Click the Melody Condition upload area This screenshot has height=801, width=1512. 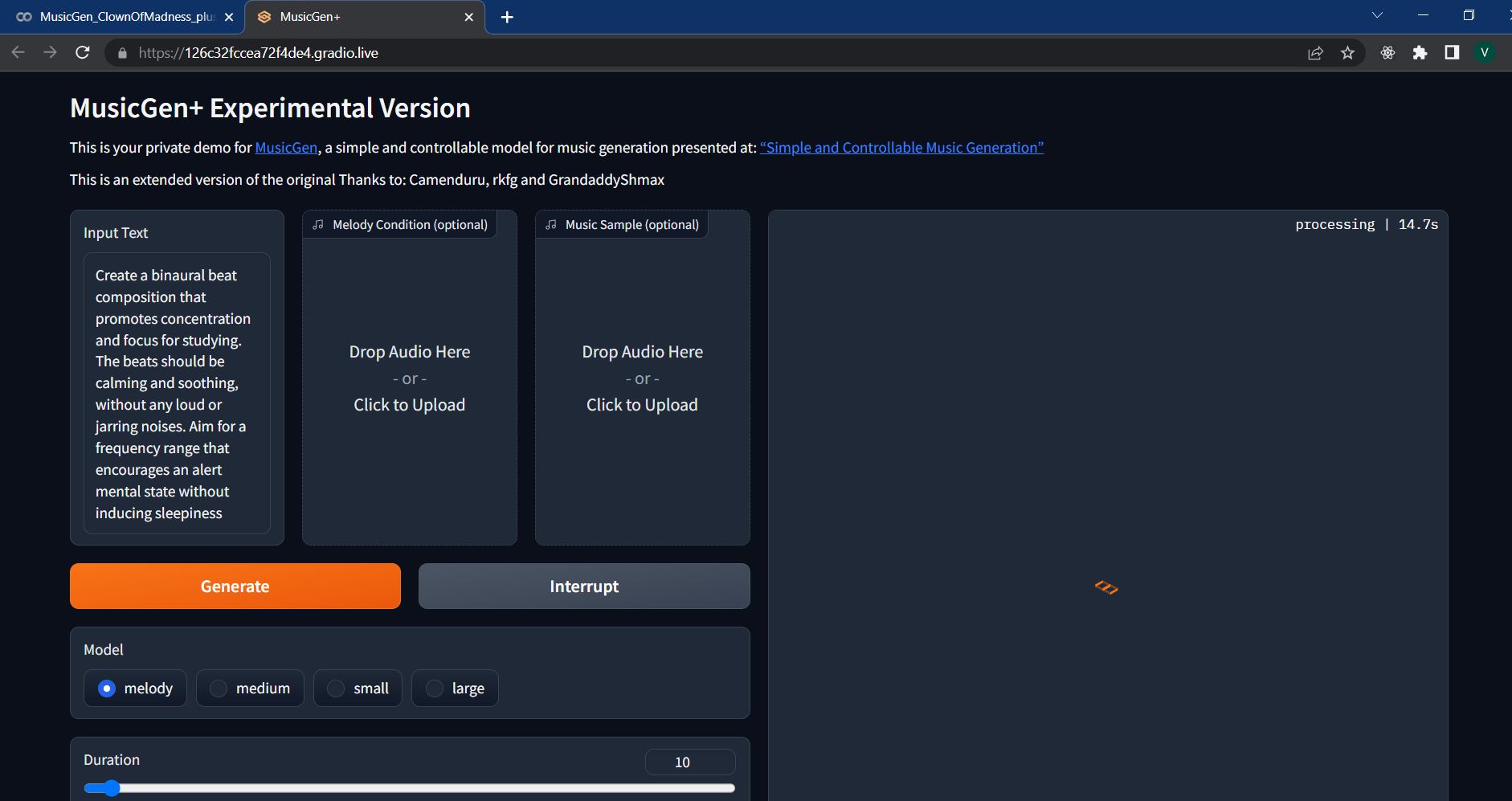tap(410, 378)
